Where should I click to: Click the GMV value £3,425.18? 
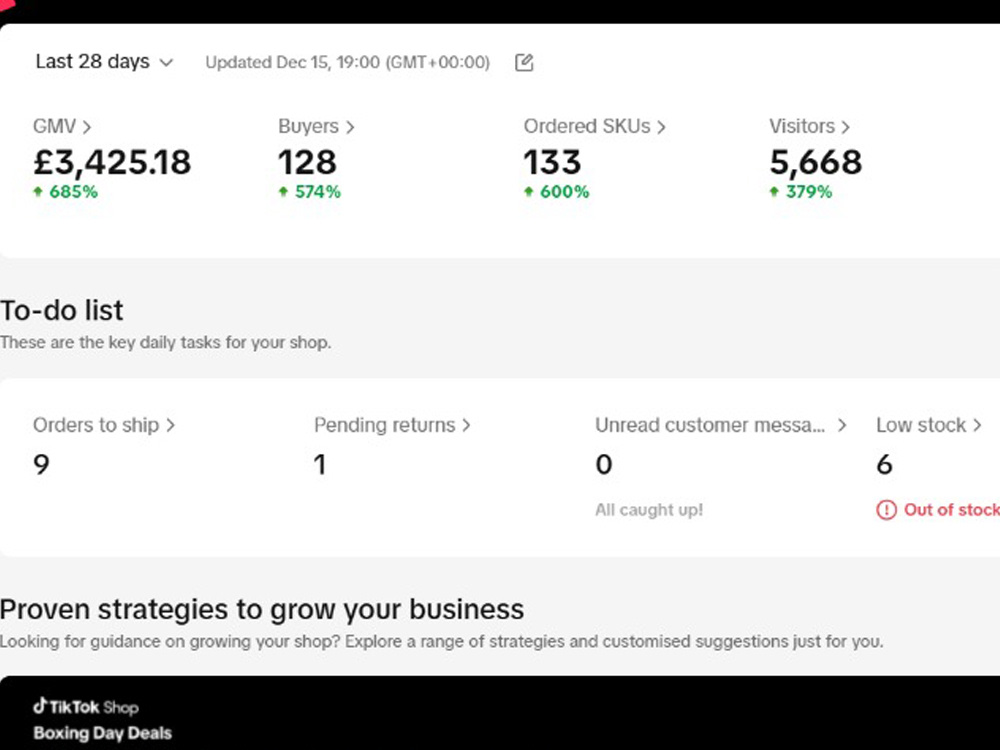(112, 162)
